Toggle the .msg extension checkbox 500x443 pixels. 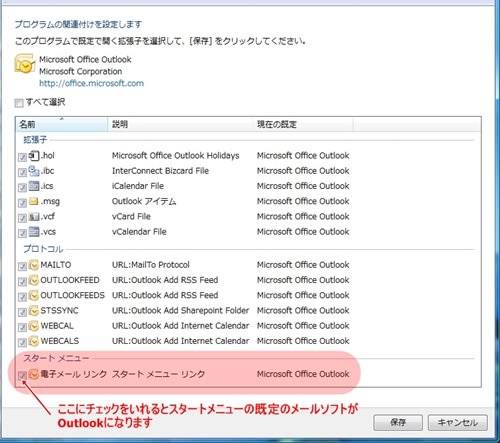22,203
